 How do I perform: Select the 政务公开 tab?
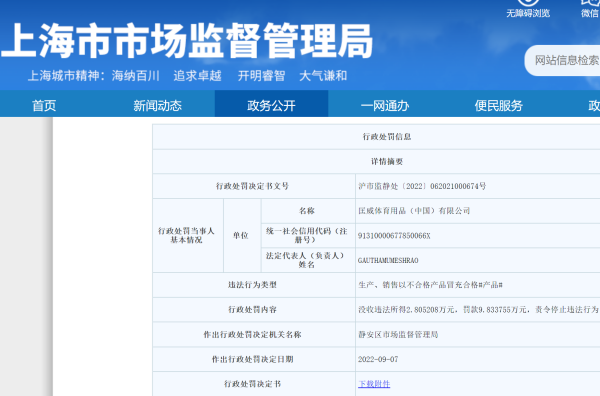[271, 105]
